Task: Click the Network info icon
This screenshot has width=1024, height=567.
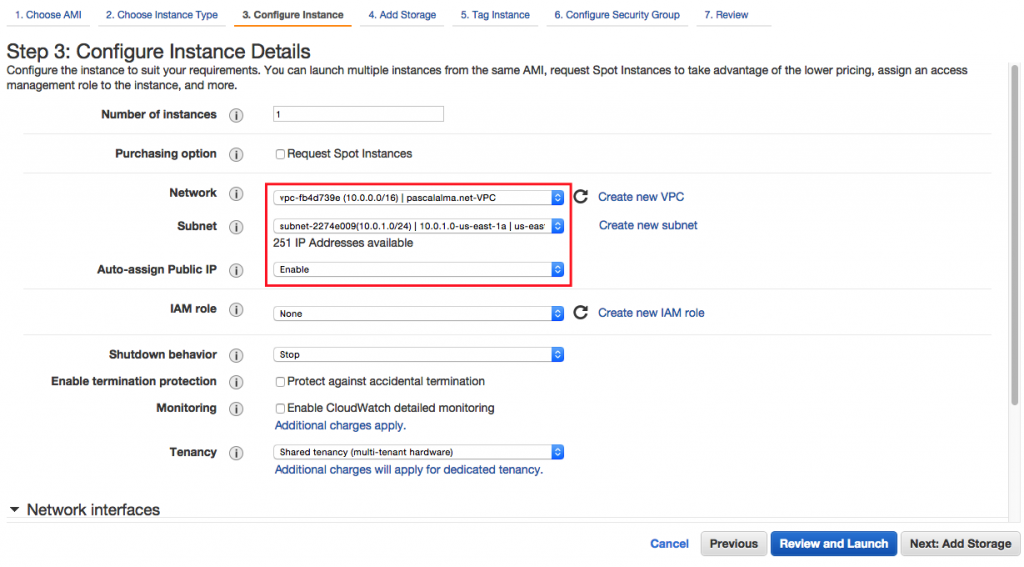Action: point(237,194)
